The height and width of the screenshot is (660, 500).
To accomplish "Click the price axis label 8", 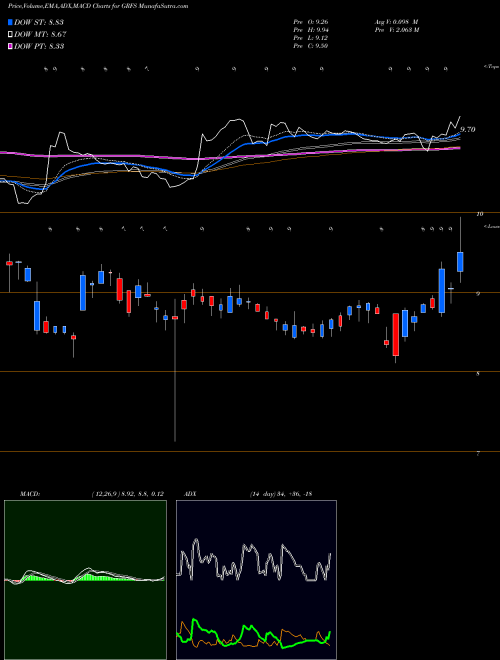I will coord(478,373).
